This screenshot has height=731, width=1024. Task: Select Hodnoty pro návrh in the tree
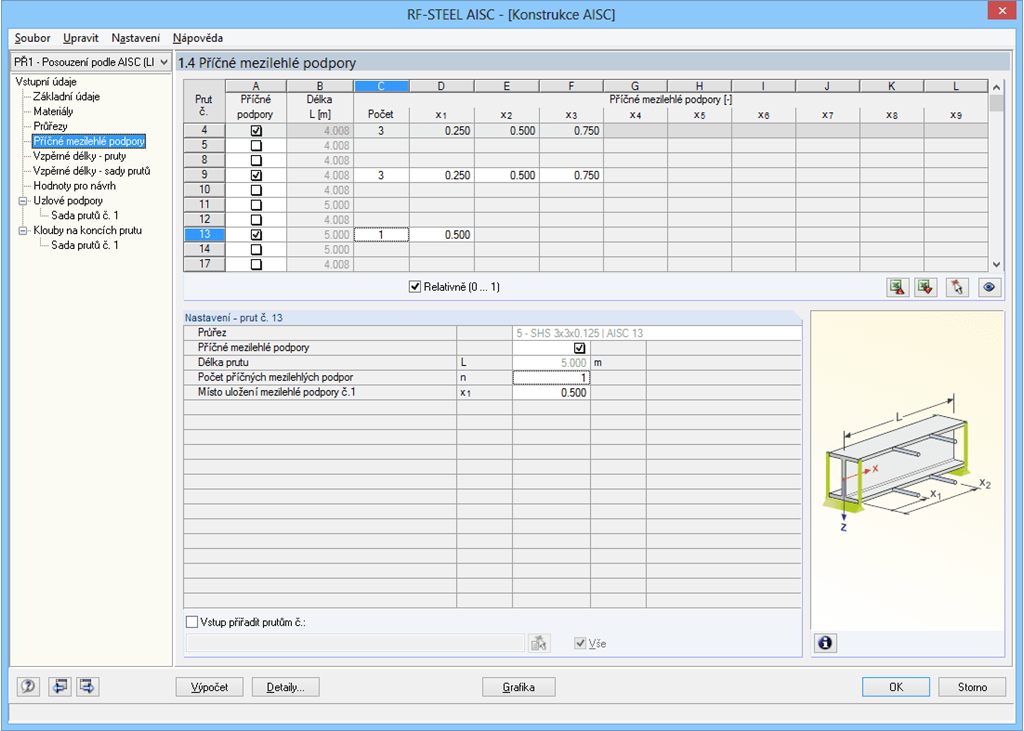pos(74,186)
